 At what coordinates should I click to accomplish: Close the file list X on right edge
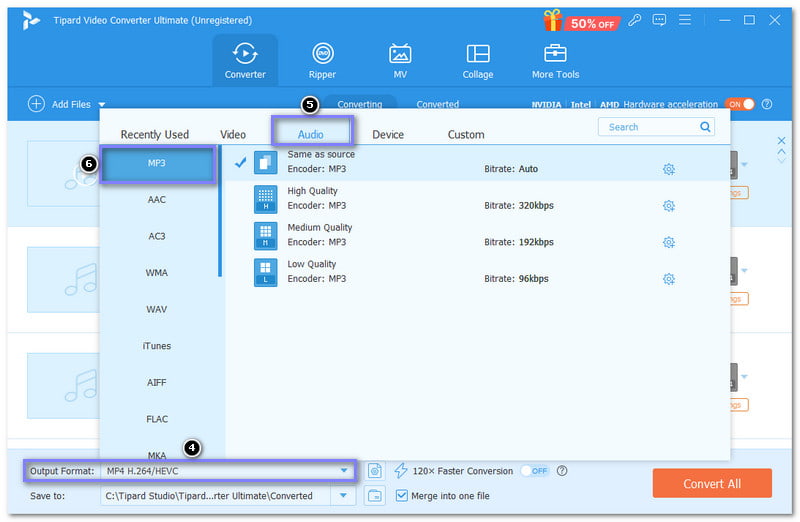(x=781, y=140)
